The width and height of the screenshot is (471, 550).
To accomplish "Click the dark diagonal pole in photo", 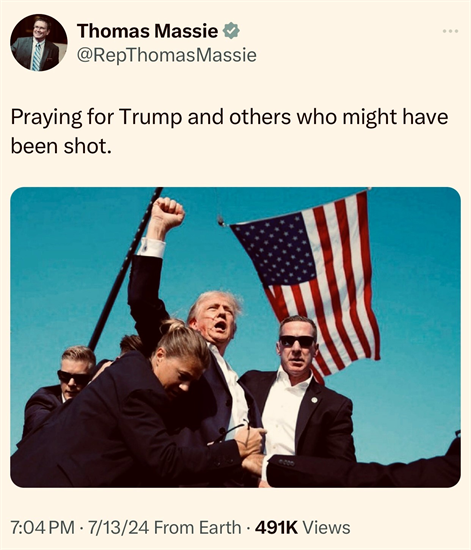I will coord(125,268).
